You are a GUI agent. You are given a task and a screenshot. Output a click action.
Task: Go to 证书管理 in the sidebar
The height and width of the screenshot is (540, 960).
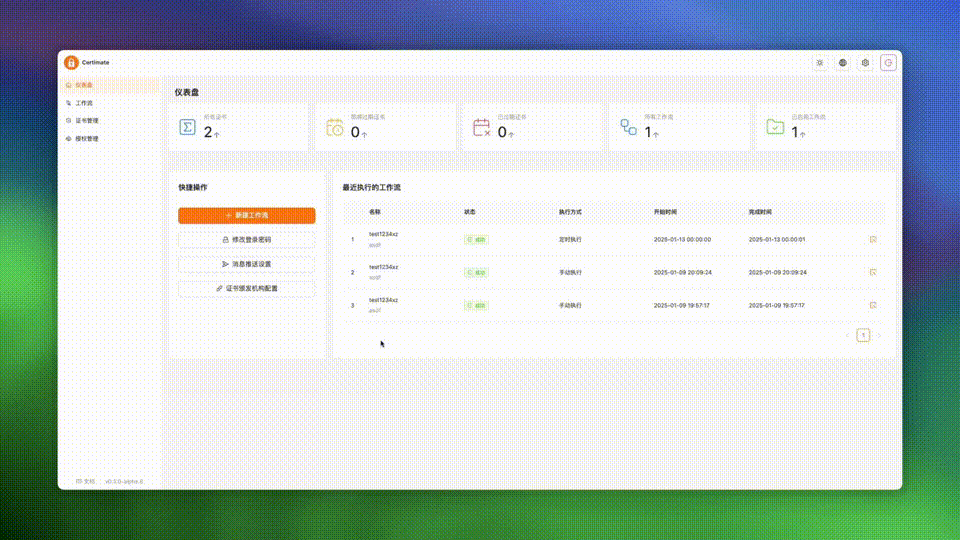coord(87,121)
